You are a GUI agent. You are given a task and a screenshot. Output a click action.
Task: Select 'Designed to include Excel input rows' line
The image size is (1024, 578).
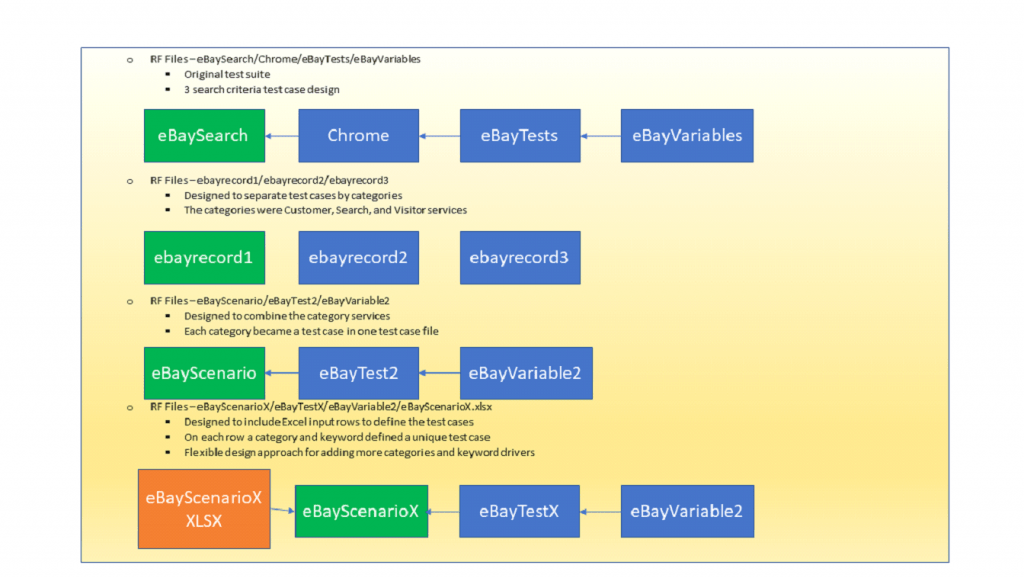[x=328, y=422]
